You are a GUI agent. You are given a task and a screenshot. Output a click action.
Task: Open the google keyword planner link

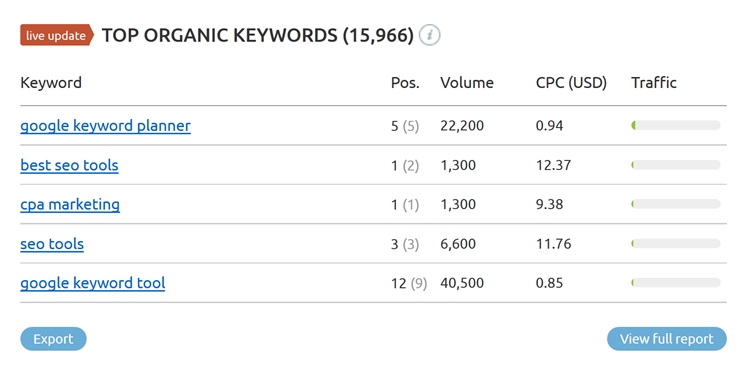tap(105, 126)
